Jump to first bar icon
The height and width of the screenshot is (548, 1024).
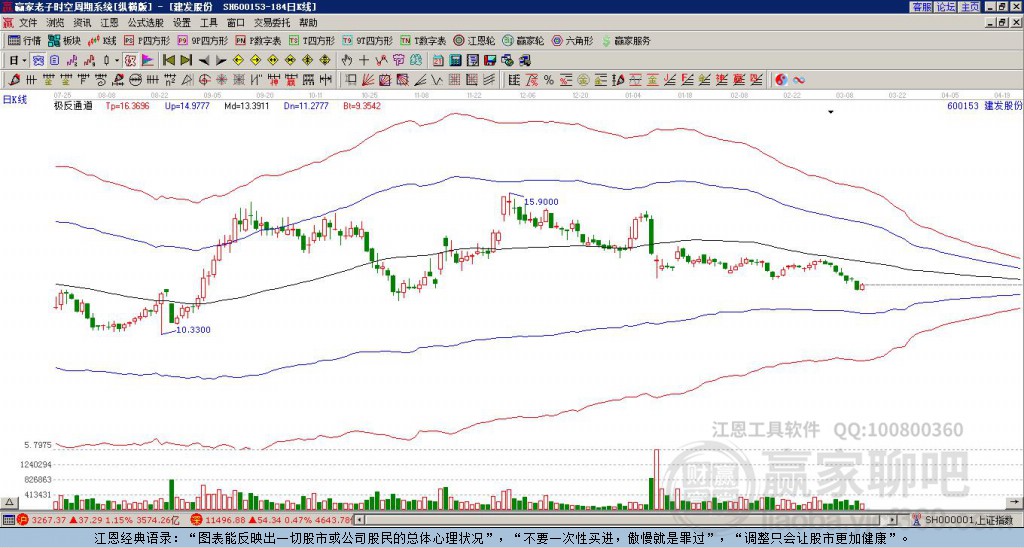[x=168, y=60]
